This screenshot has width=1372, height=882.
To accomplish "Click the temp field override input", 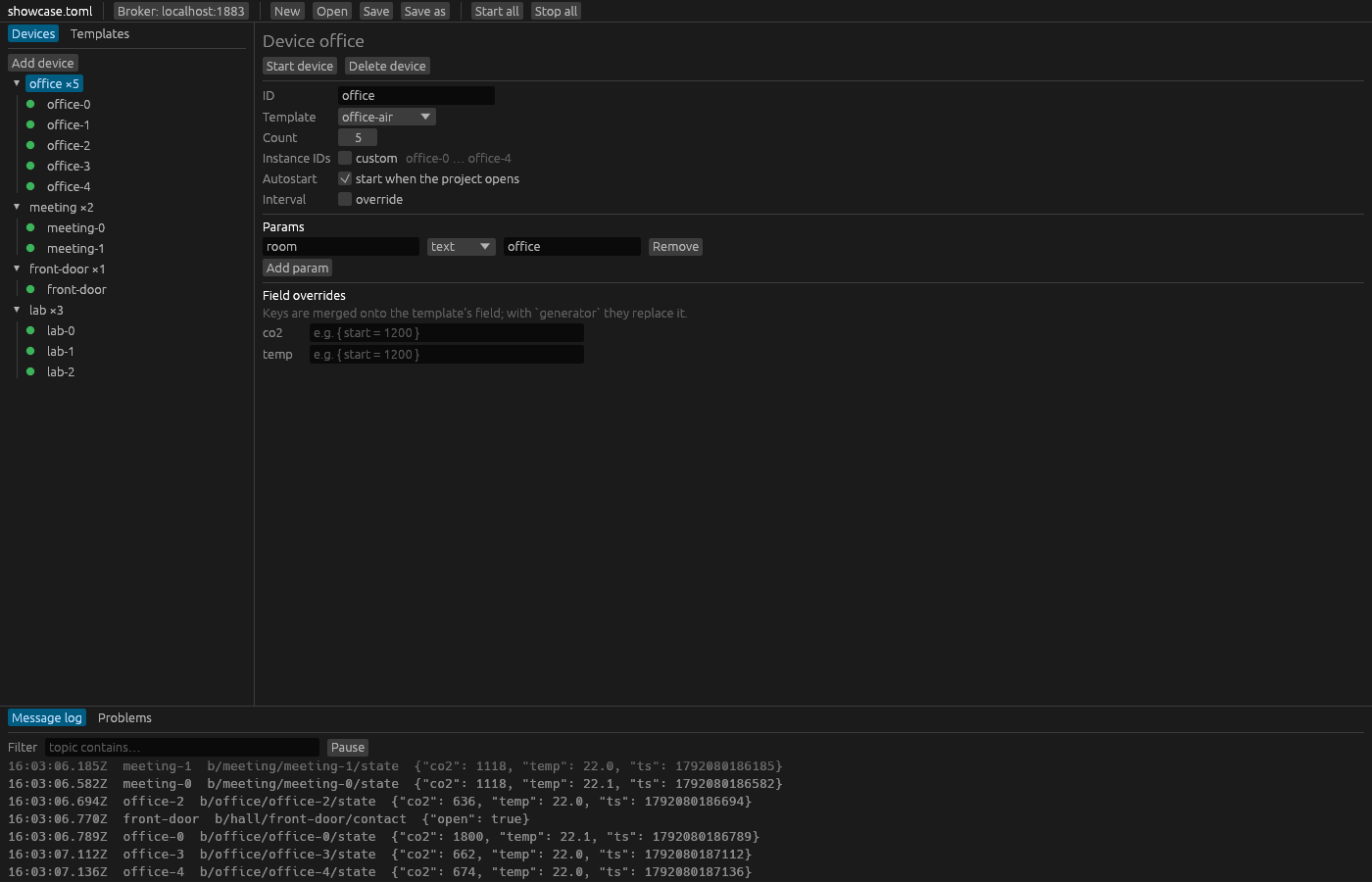I will coord(447,355).
